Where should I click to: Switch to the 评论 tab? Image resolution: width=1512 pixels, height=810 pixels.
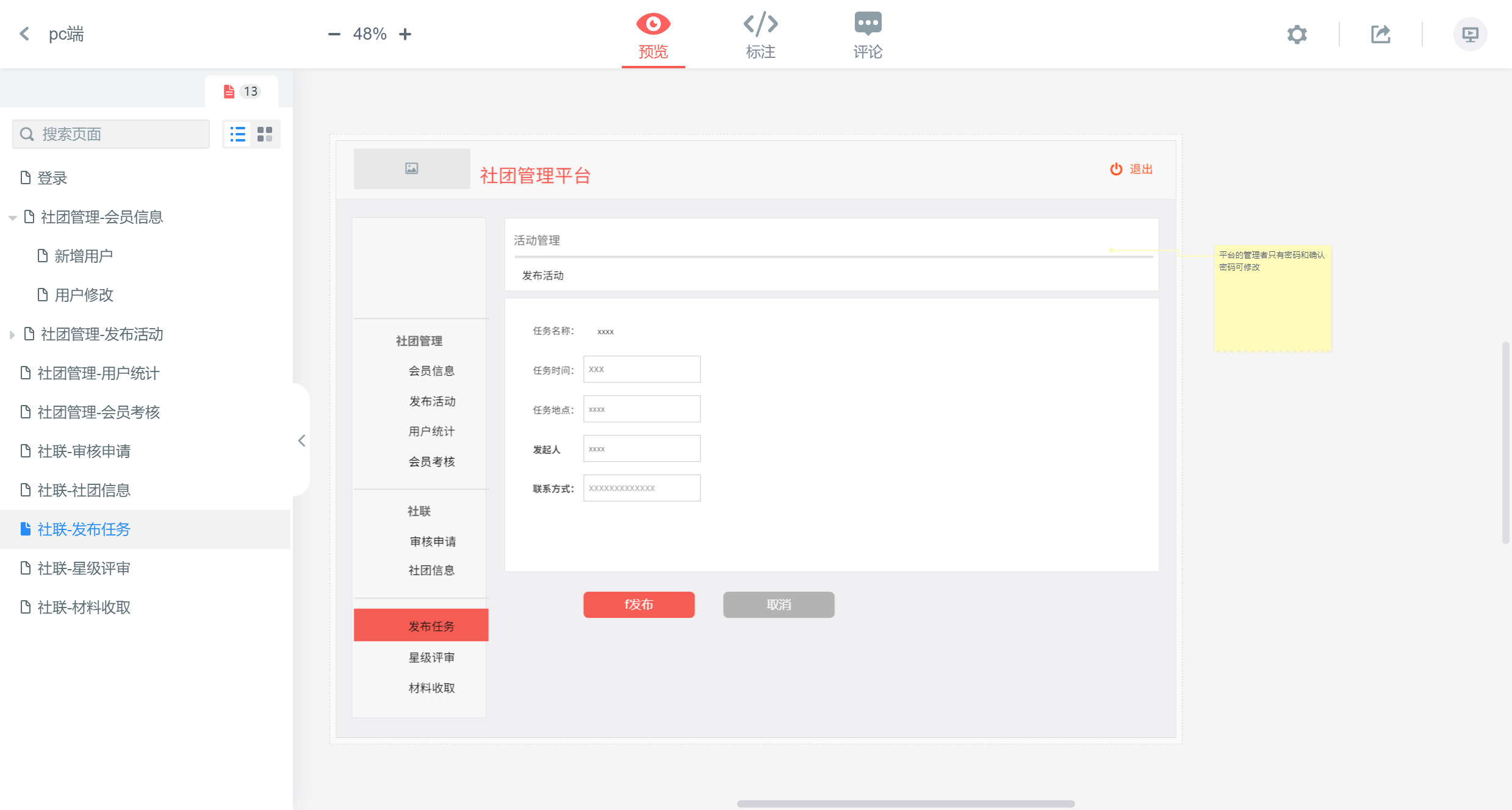(x=868, y=34)
